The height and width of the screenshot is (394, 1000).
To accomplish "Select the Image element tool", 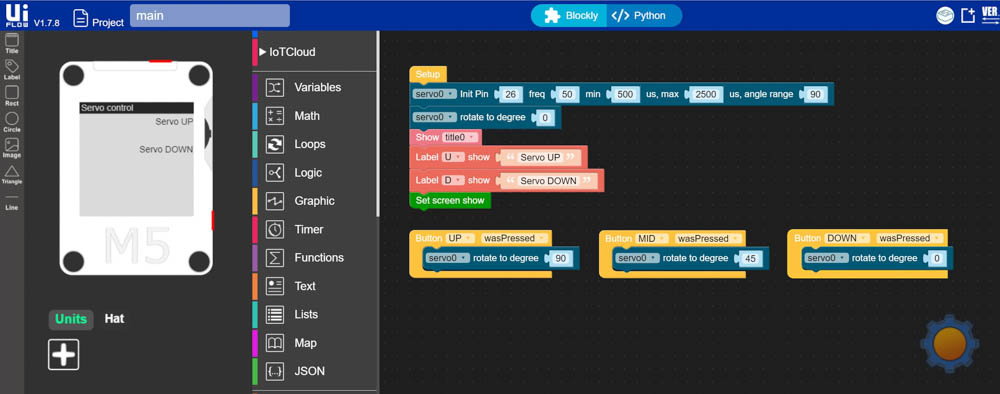I will (11, 148).
